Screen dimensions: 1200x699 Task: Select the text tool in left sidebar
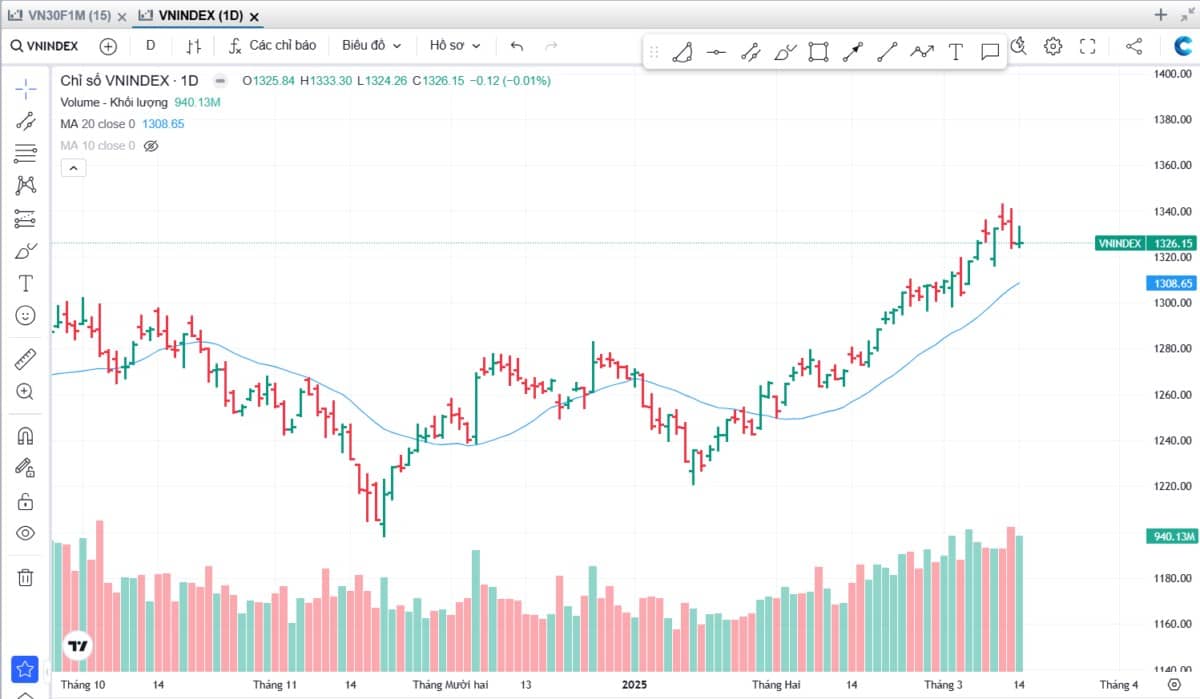(26, 283)
